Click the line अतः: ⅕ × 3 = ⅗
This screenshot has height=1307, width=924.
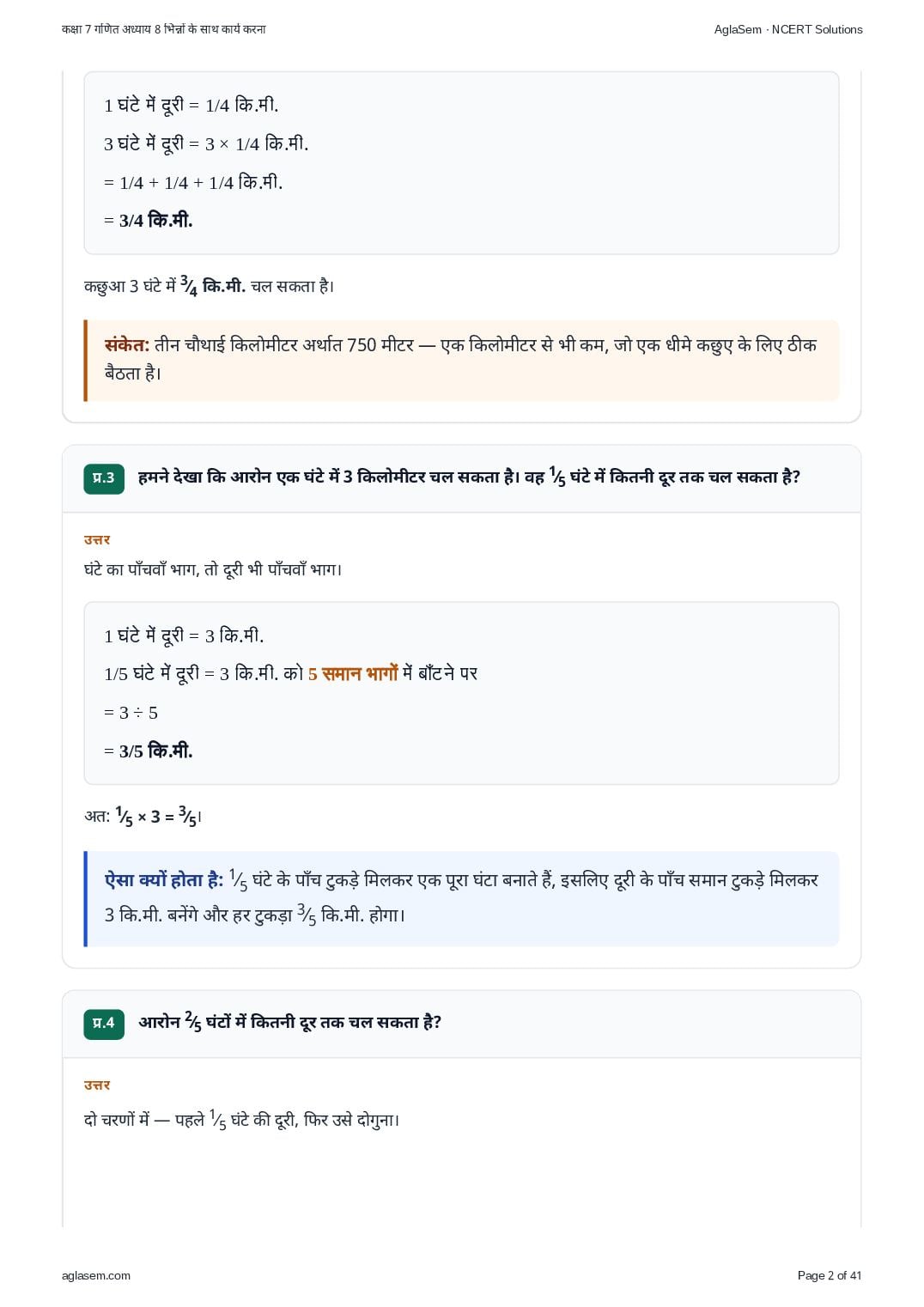pyautogui.click(x=143, y=817)
